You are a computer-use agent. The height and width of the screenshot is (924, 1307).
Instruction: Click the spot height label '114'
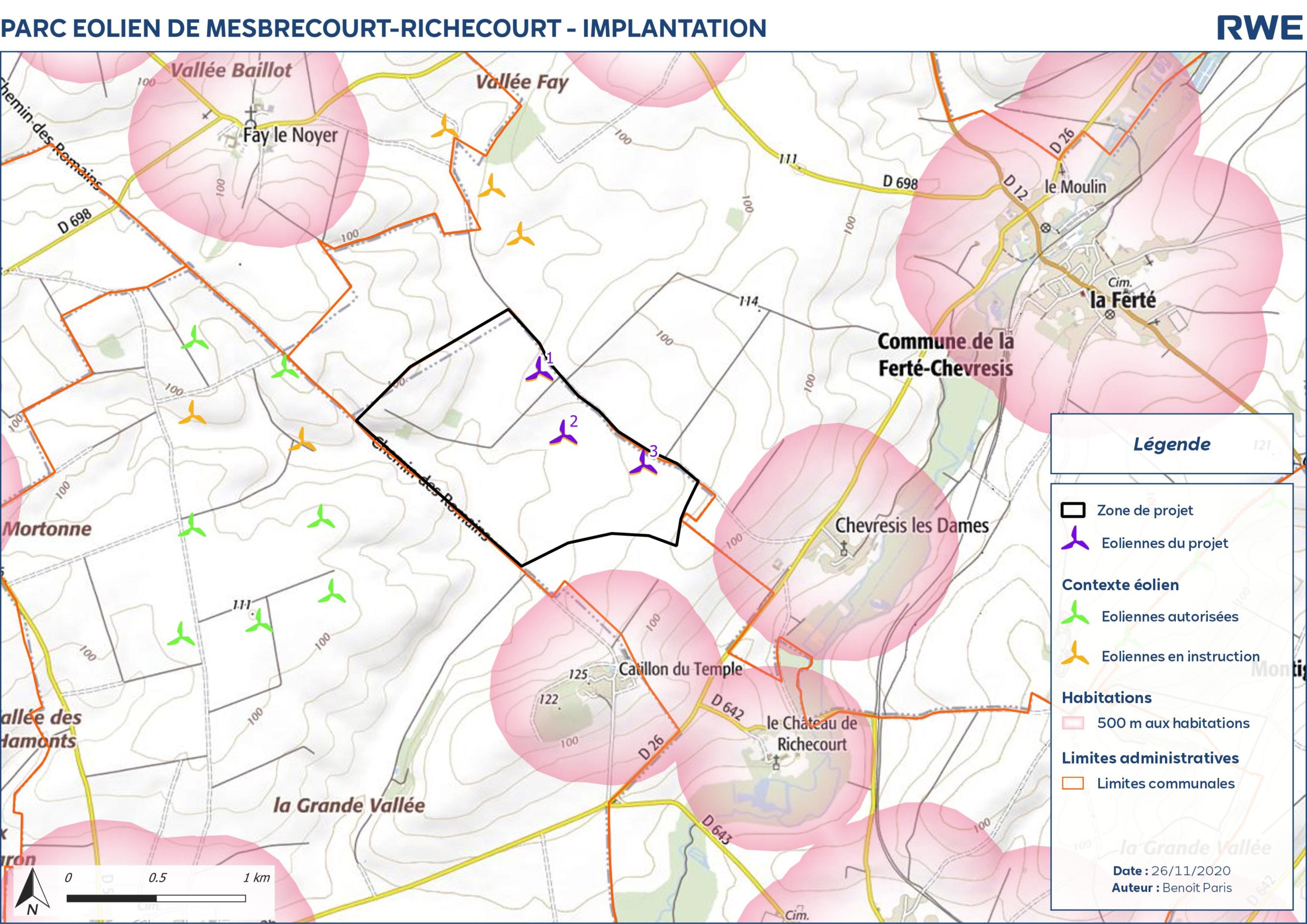(749, 301)
